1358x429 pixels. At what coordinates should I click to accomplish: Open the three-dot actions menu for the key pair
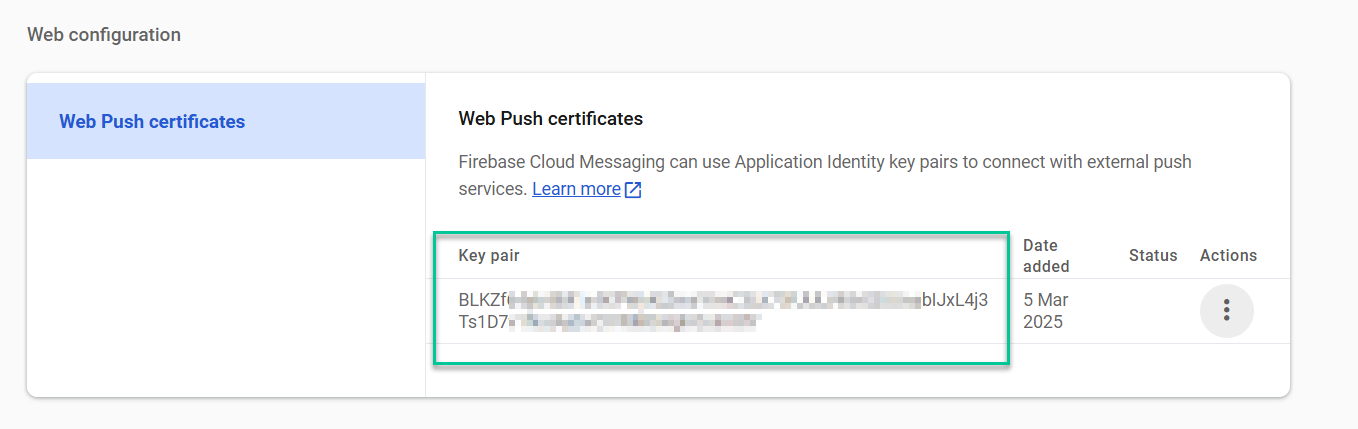pos(1226,310)
